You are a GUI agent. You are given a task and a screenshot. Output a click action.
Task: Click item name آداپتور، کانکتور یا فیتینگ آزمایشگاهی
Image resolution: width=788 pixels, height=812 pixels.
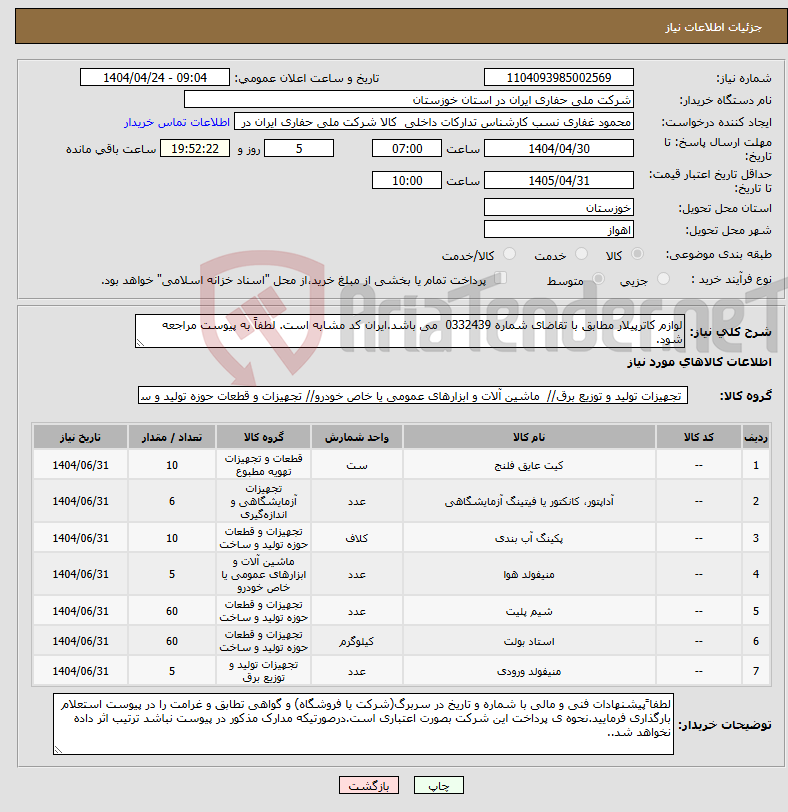click(x=529, y=501)
